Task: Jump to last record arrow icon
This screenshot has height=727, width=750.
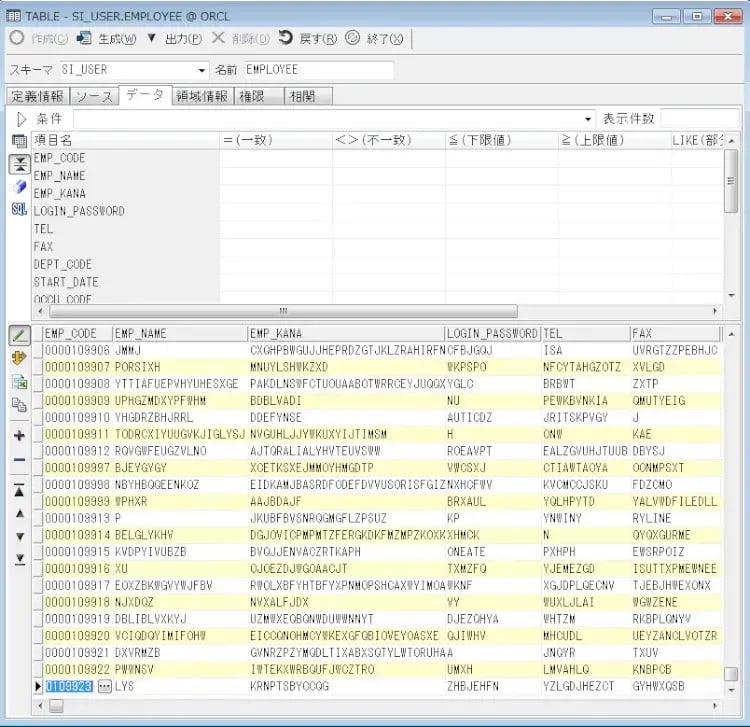Action: pos(19,558)
